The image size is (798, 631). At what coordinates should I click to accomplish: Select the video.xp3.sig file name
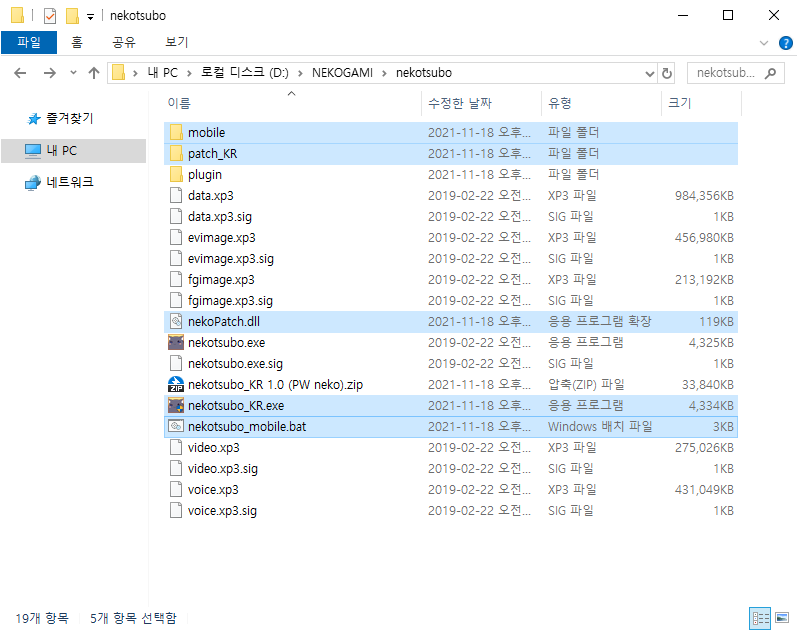222,469
